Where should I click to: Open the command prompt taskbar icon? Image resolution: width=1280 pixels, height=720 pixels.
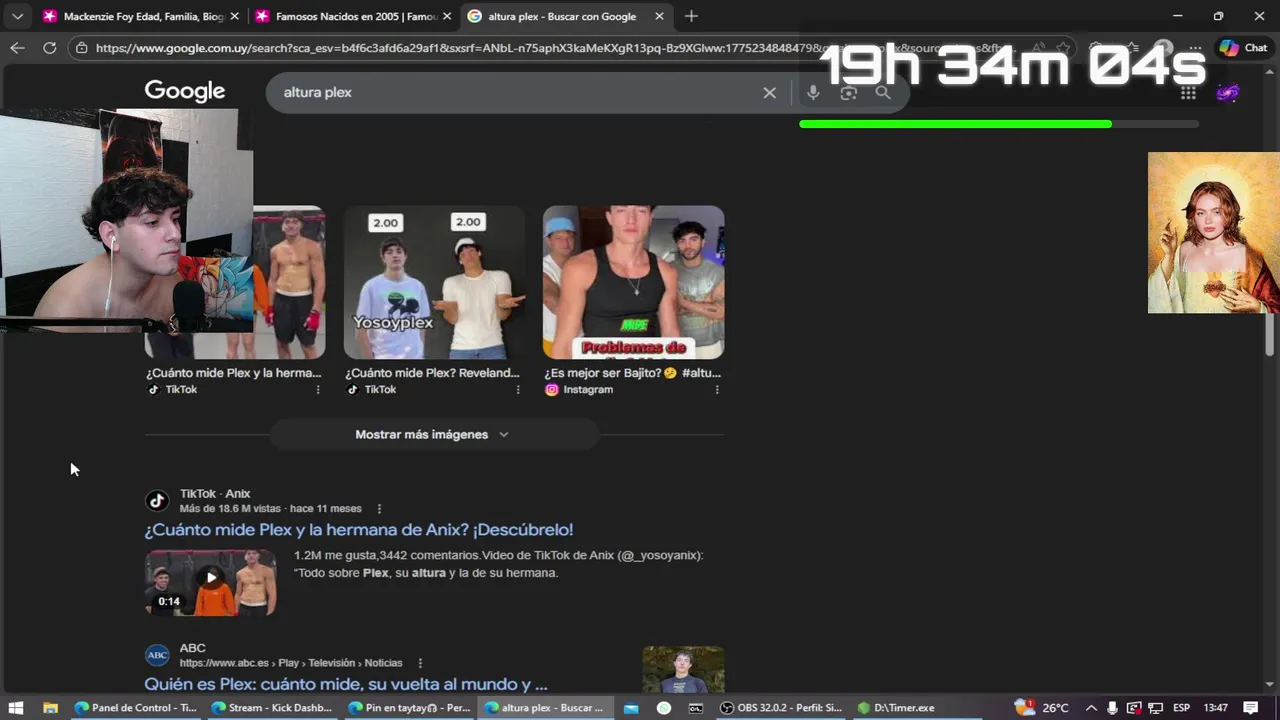point(695,707)
